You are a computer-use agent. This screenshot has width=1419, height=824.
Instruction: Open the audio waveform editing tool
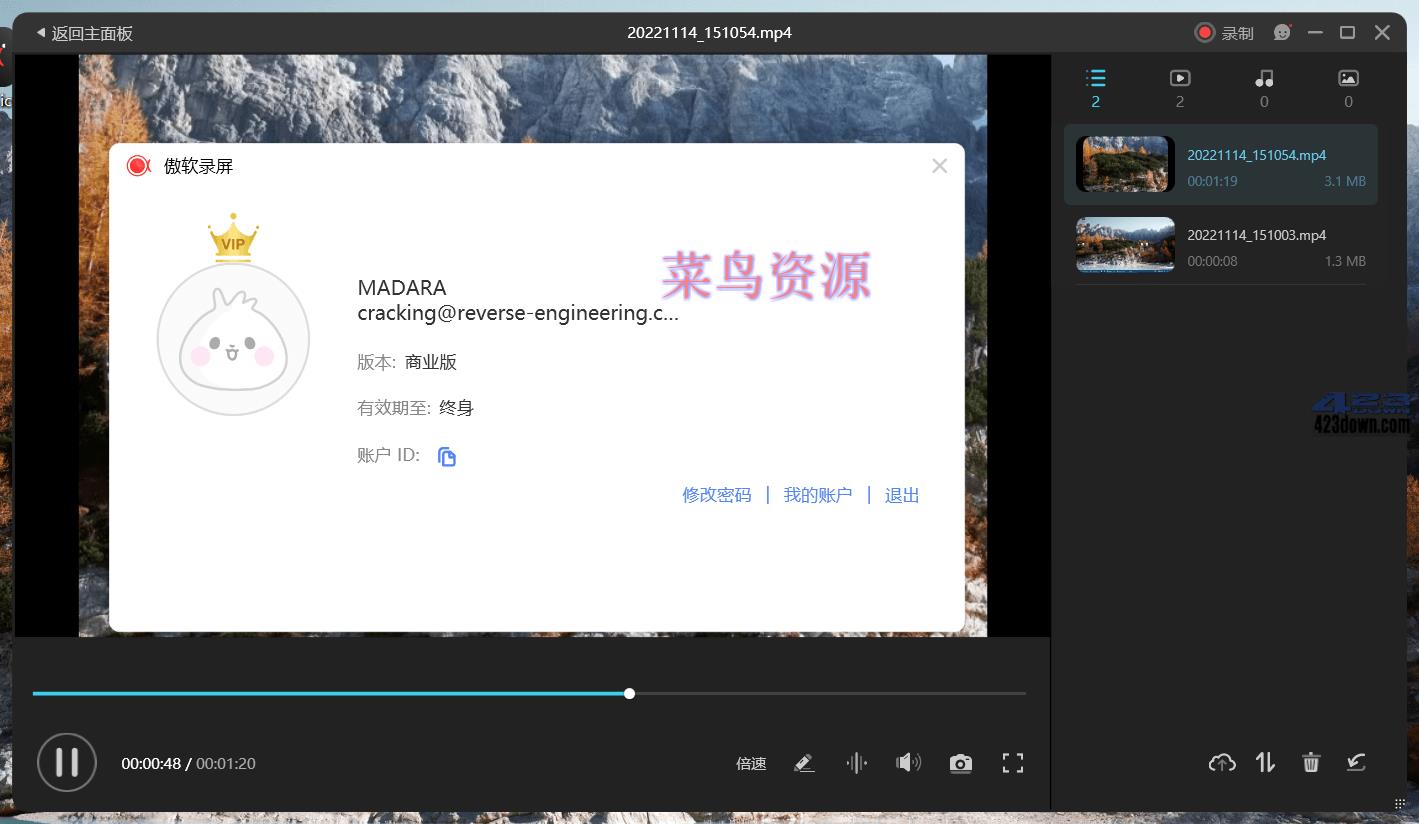[x=856, y=762]
